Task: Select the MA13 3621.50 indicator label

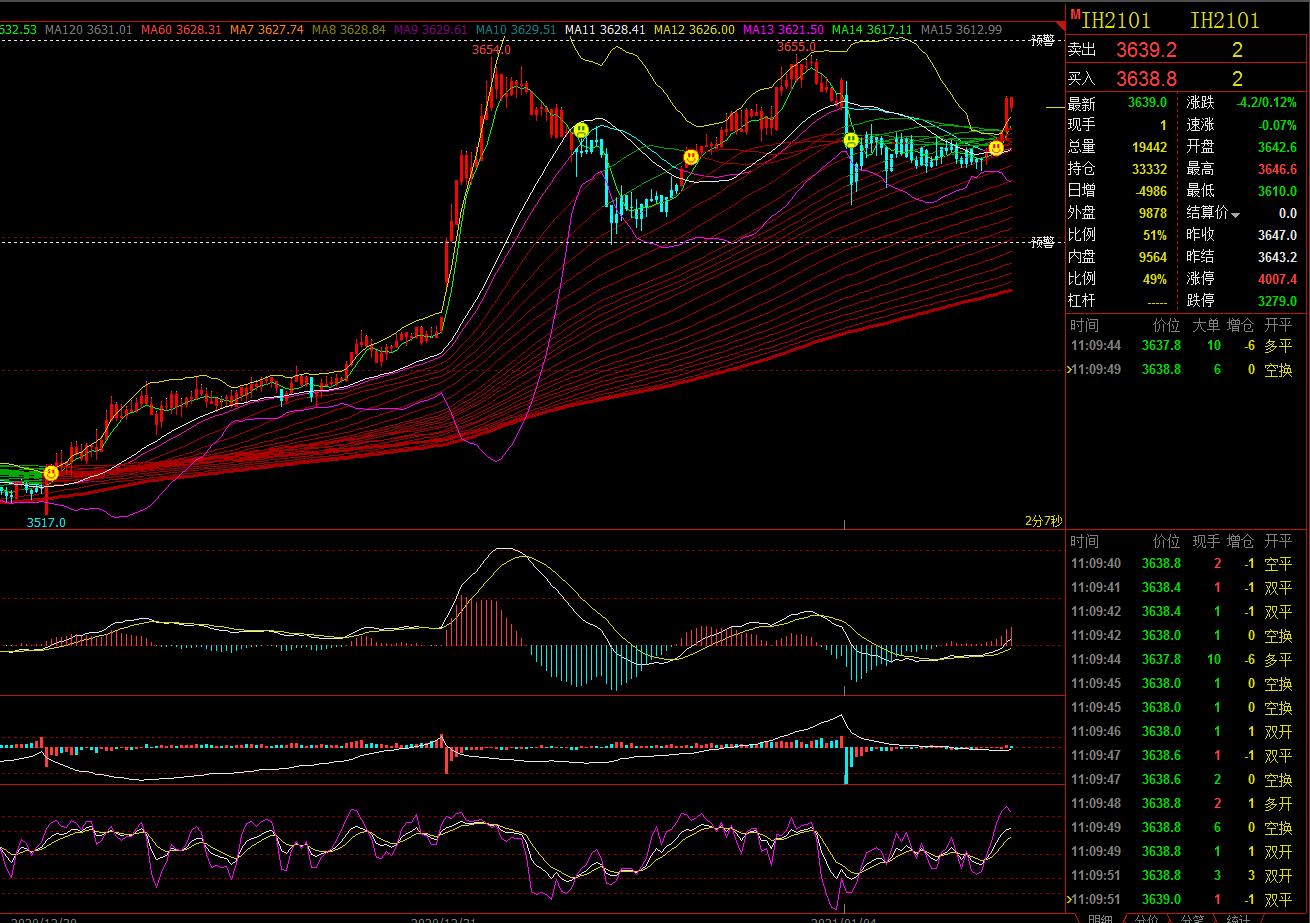Action: click(x=783, y=30)
